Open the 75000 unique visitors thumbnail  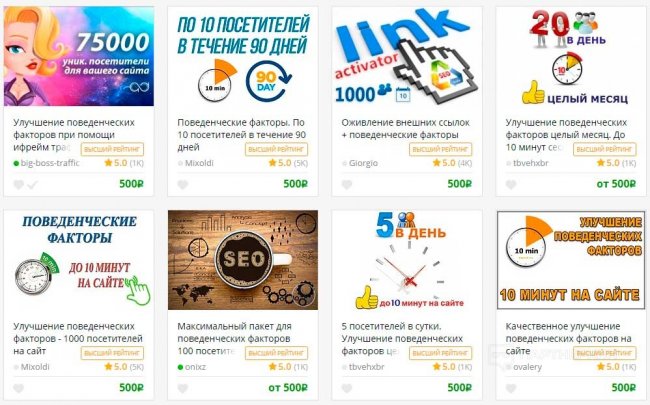[79, 56]
